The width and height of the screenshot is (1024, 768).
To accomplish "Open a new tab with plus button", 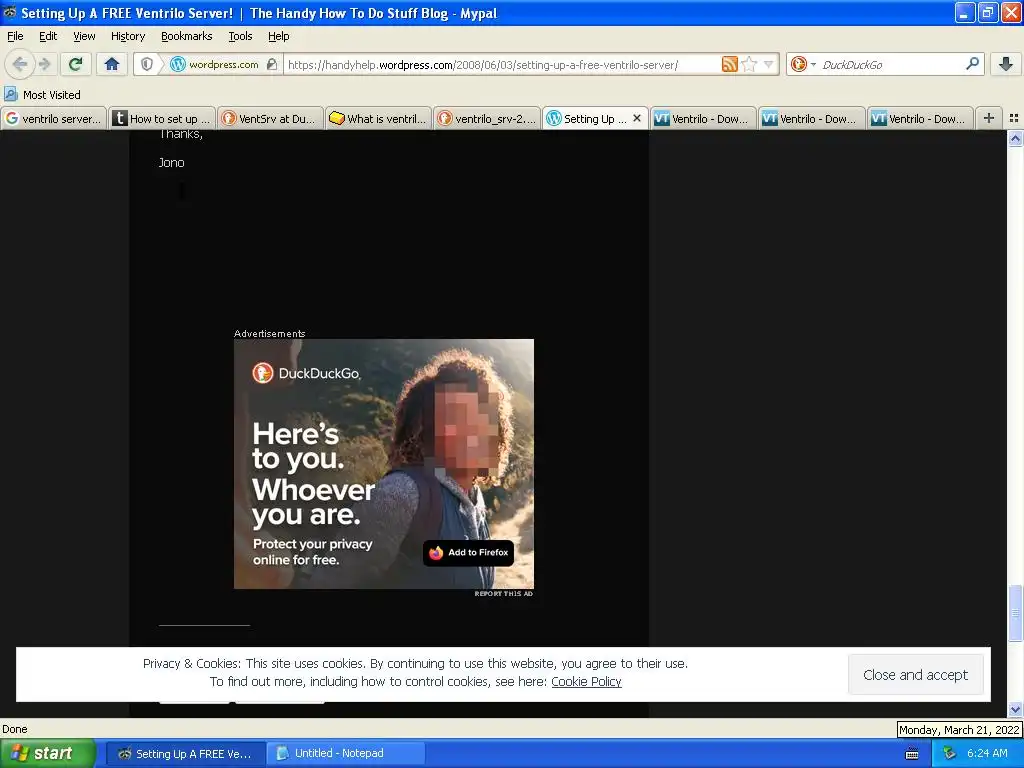I will pos(989,118).
